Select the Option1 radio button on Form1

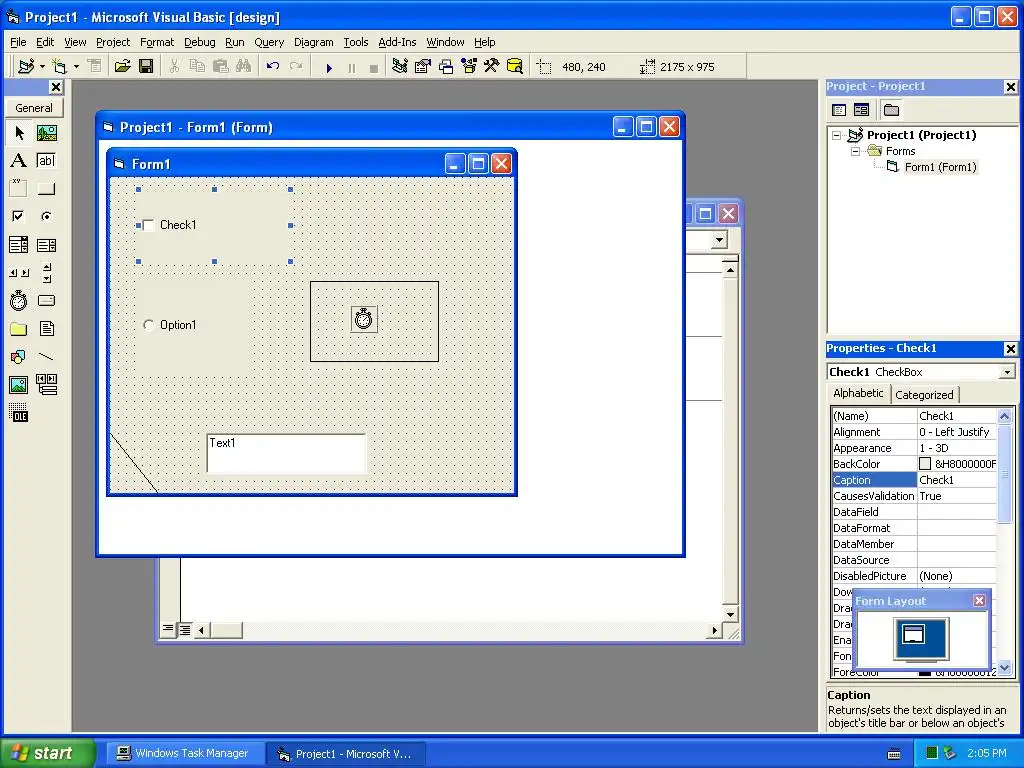tap(148, 325)
